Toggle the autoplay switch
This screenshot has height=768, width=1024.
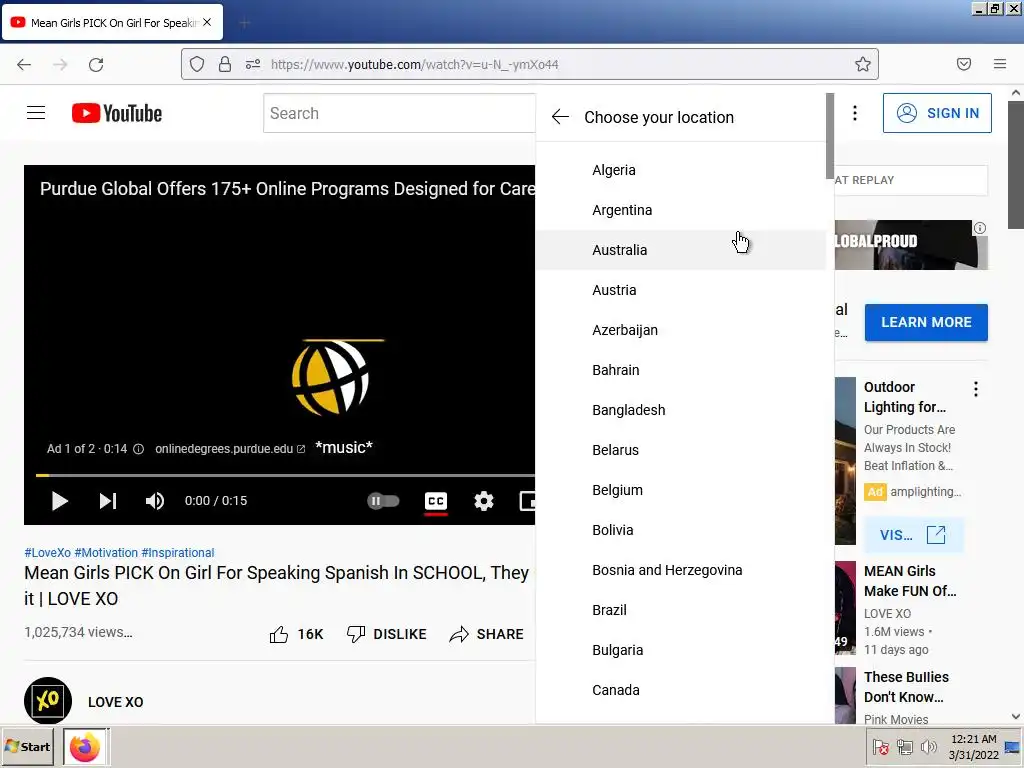[x=383, y=501]
